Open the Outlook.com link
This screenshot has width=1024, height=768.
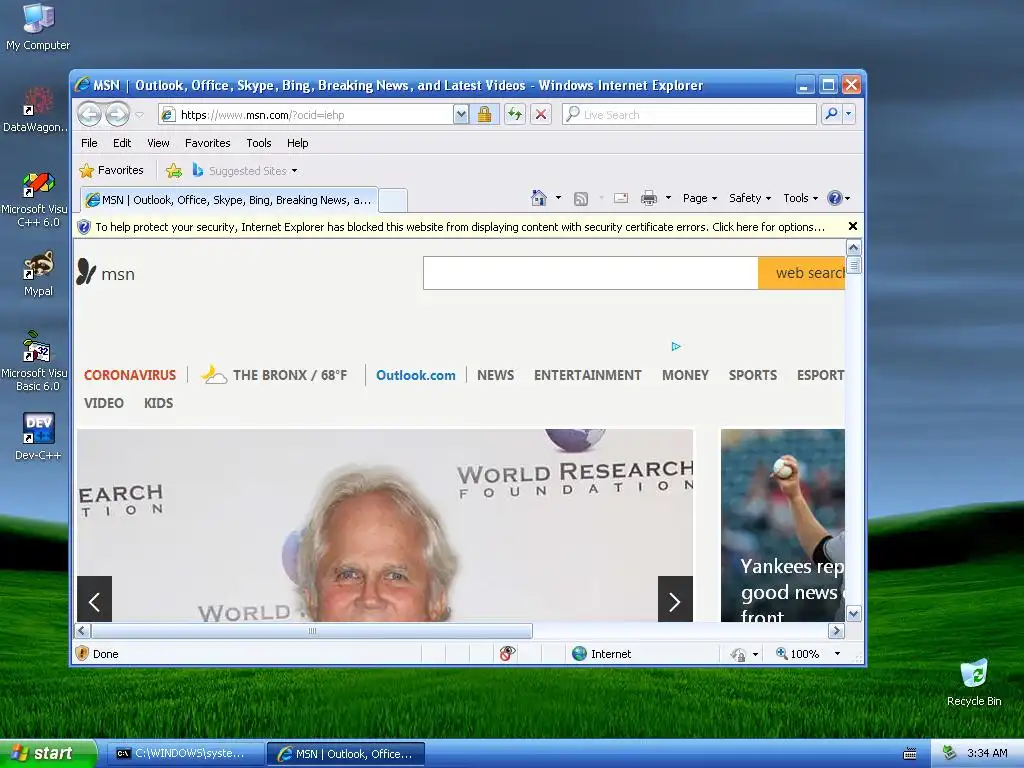[x=415, y=376]
